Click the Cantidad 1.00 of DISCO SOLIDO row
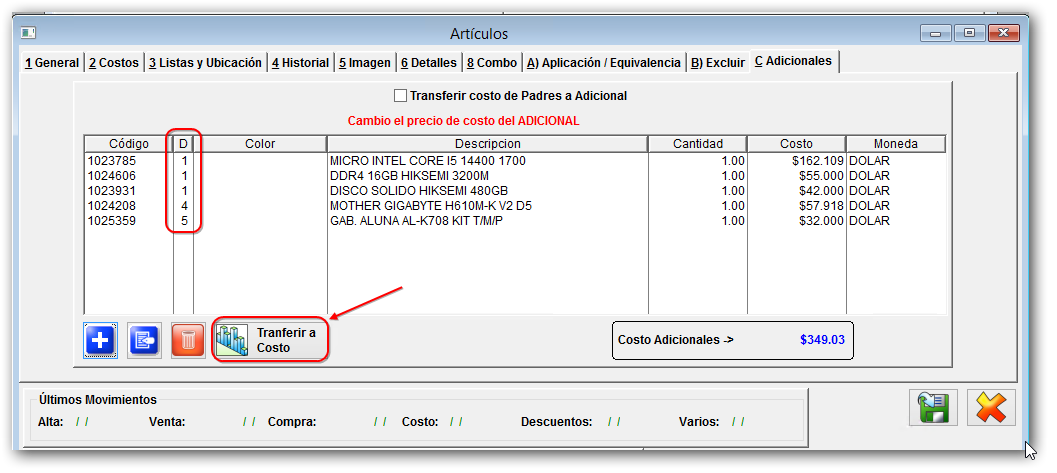 tap(733, 191)
